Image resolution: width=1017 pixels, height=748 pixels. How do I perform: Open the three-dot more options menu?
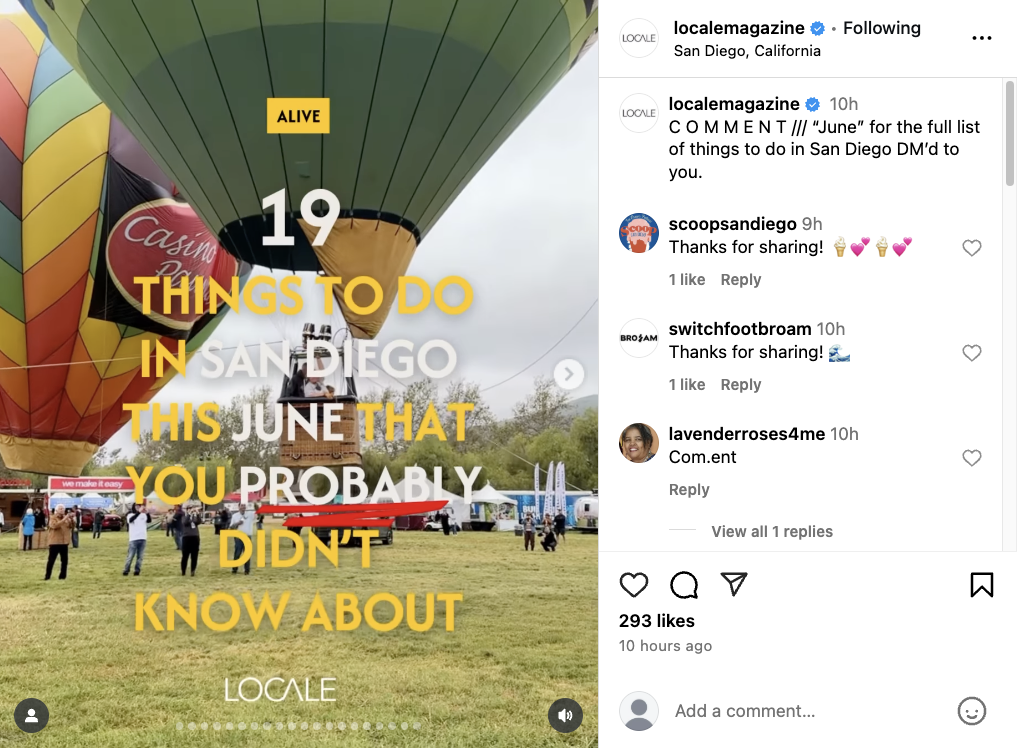982,39
